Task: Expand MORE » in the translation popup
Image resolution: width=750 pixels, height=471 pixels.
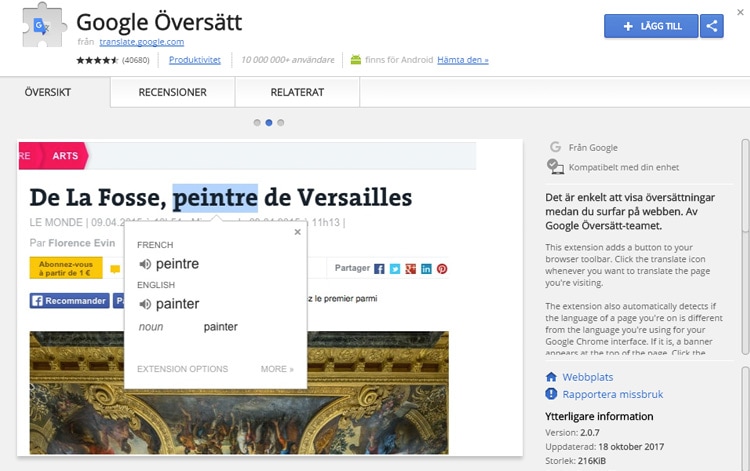Action: (x=277, y=369)
